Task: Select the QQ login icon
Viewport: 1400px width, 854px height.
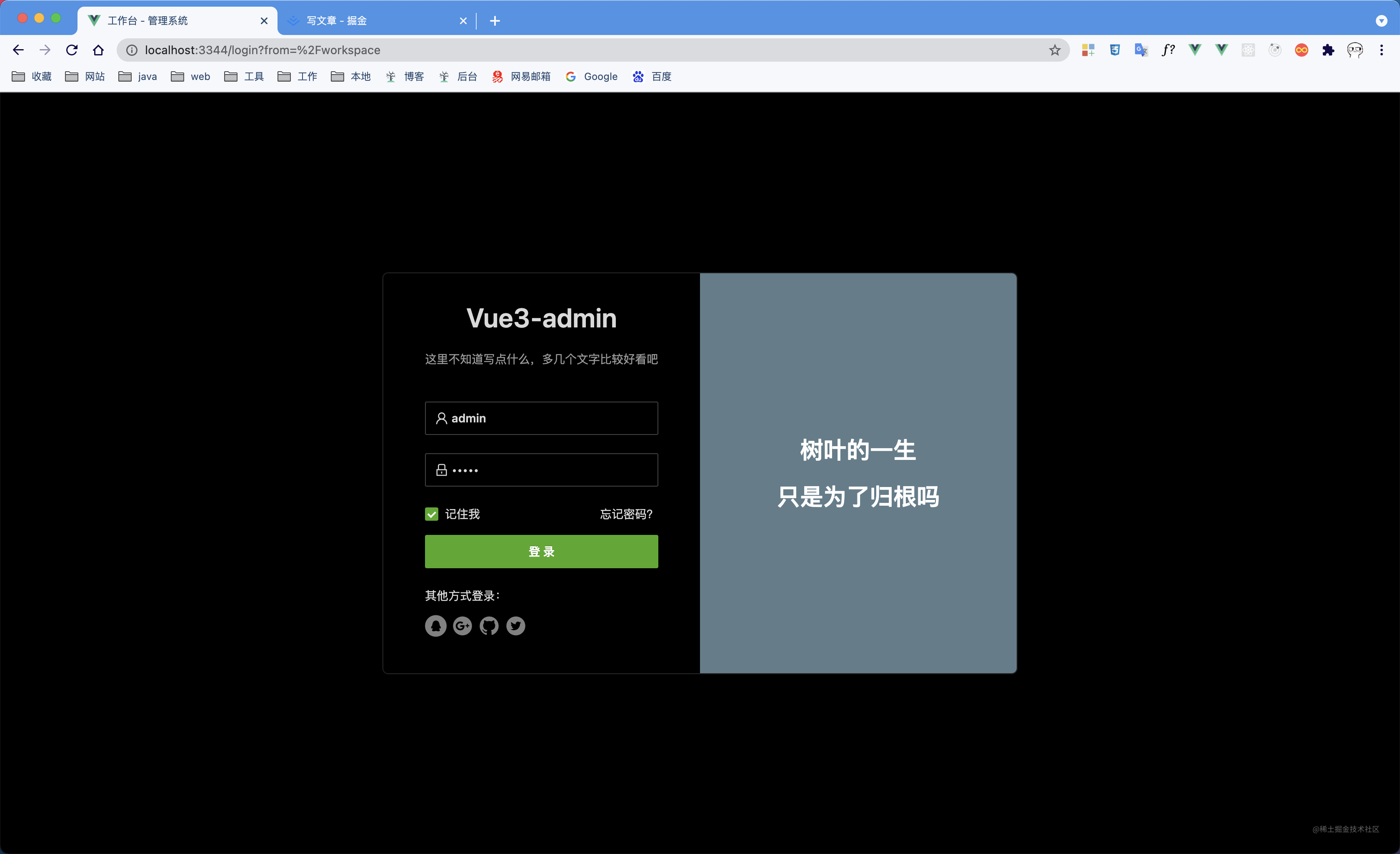Action: 435,626
